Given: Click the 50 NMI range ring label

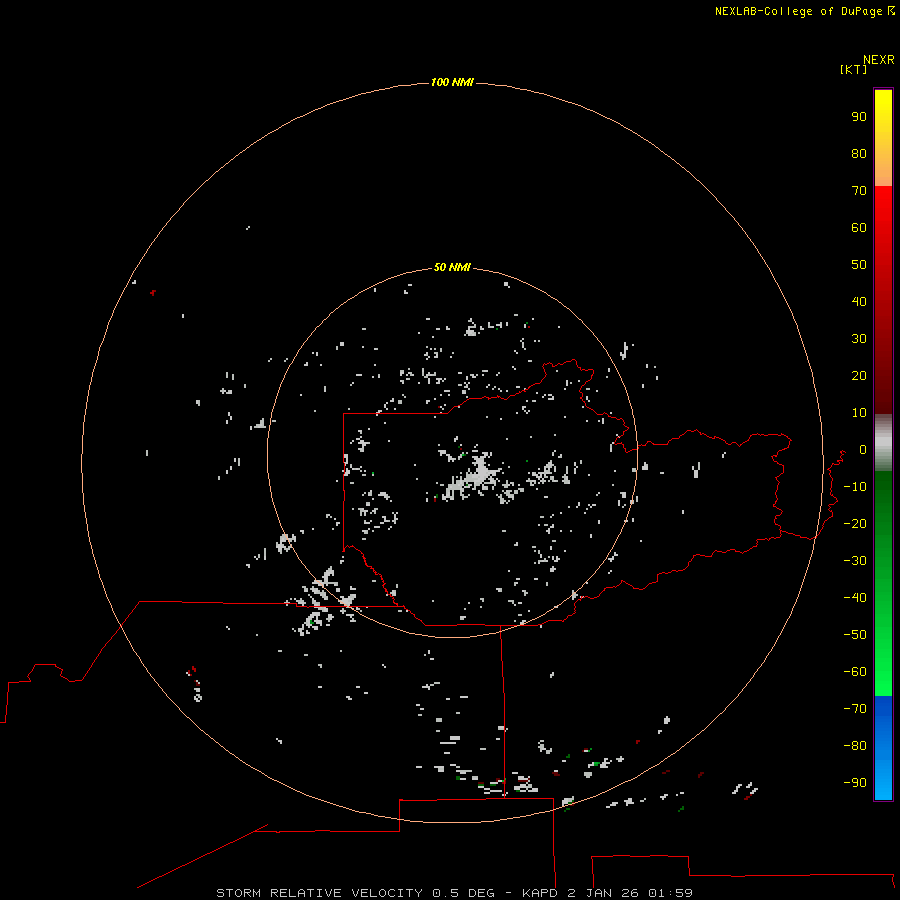Looking at the screenshot, I should pyautogui.click(x=452, y=267).
